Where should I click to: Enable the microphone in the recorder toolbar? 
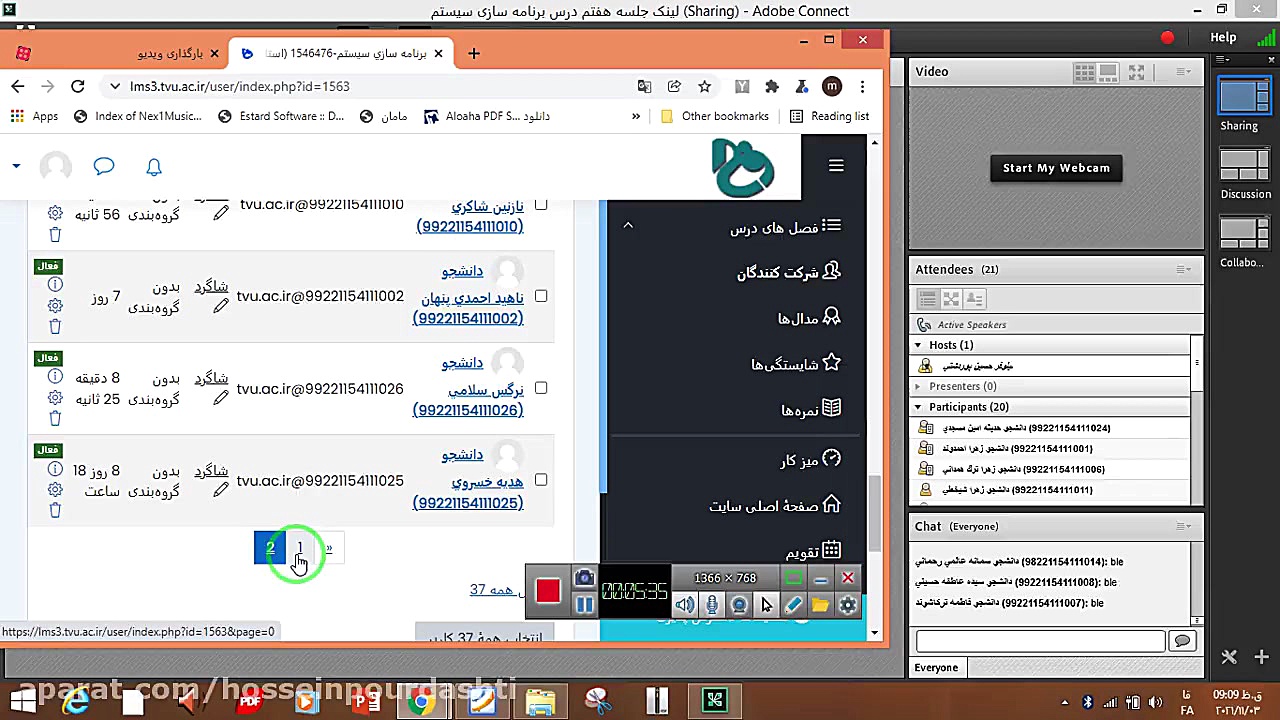click(x=711, y=604)
